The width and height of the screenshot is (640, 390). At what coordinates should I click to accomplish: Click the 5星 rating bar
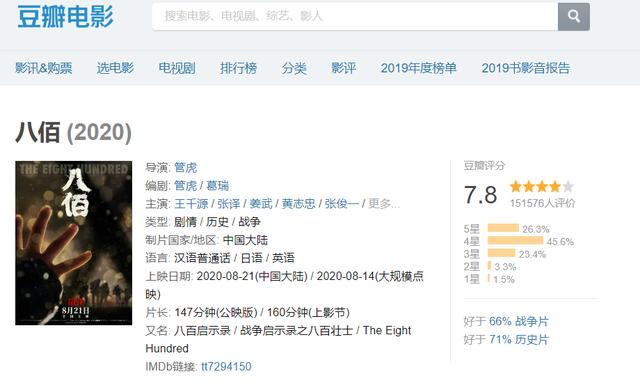pyautogui.click(x=503, y=228)
